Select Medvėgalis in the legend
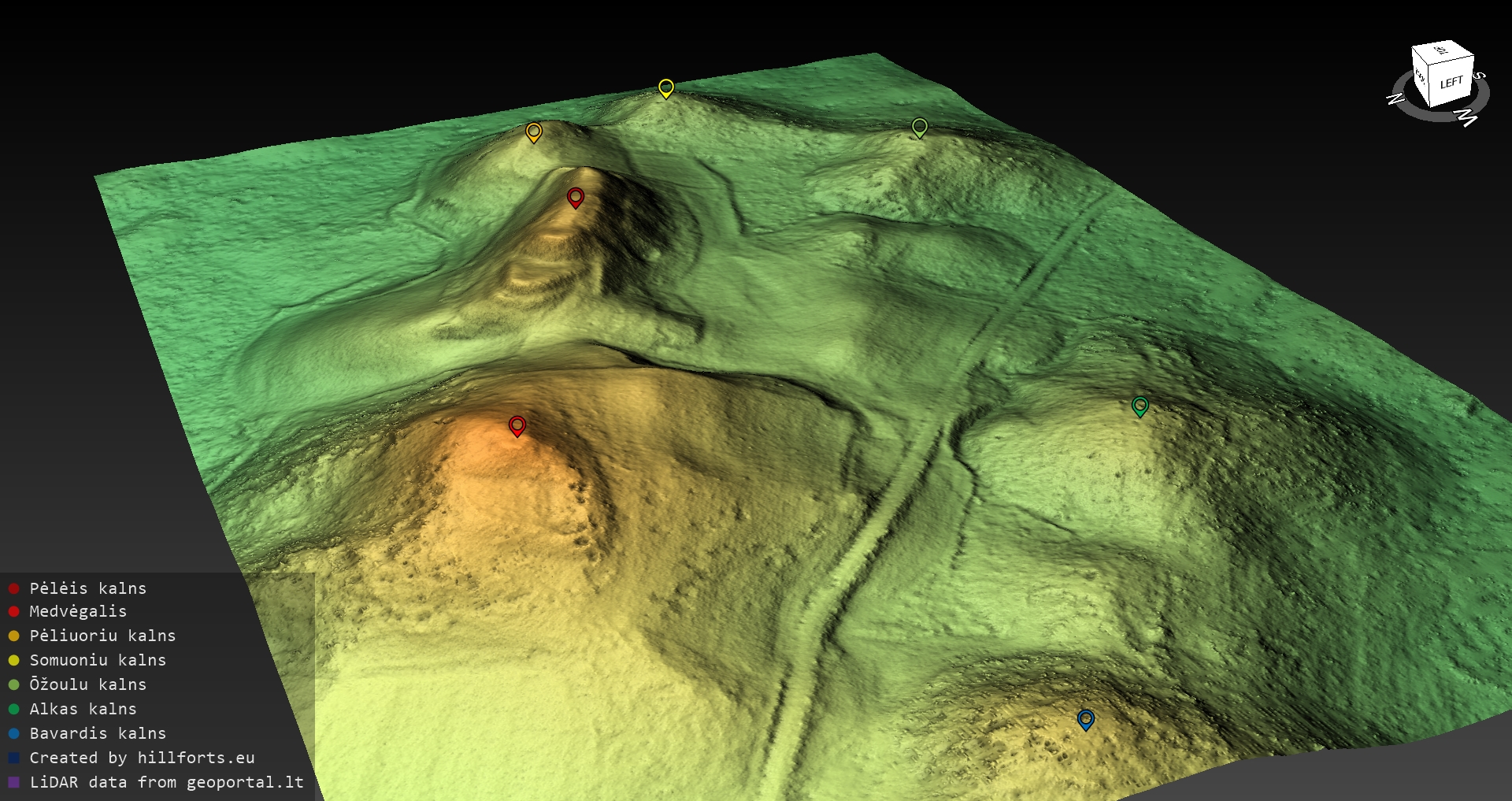Screen dimensions: 1512x801 click(78, 611)
